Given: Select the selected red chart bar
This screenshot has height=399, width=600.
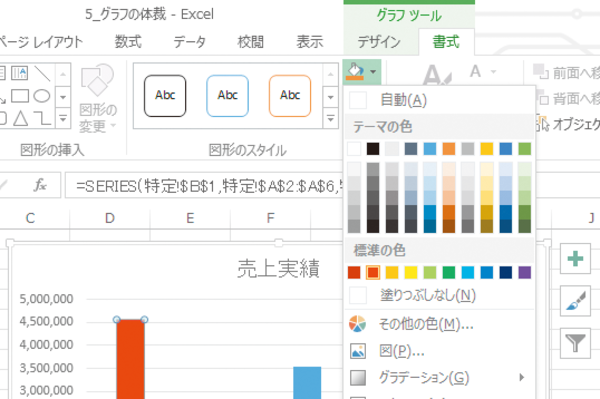Looking at the screenshot, I should [130, 360].
